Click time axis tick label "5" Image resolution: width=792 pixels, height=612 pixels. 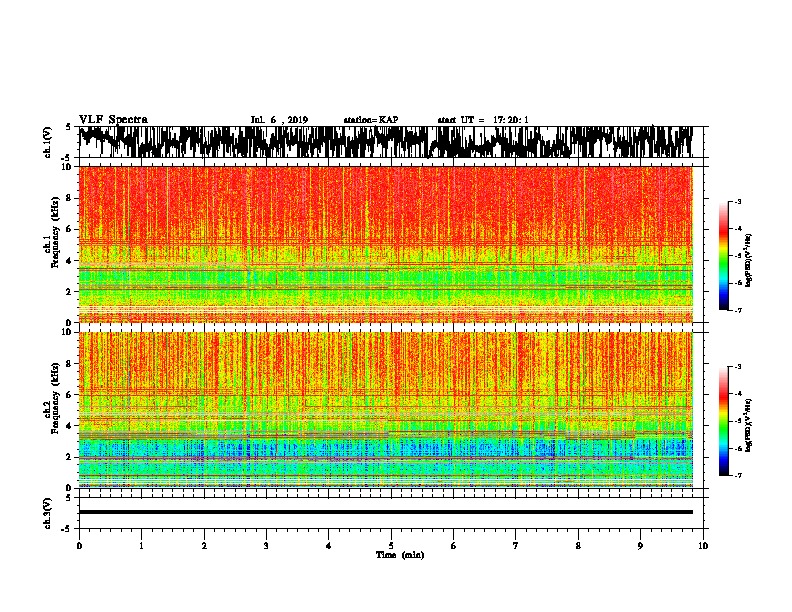pos(391,546)
